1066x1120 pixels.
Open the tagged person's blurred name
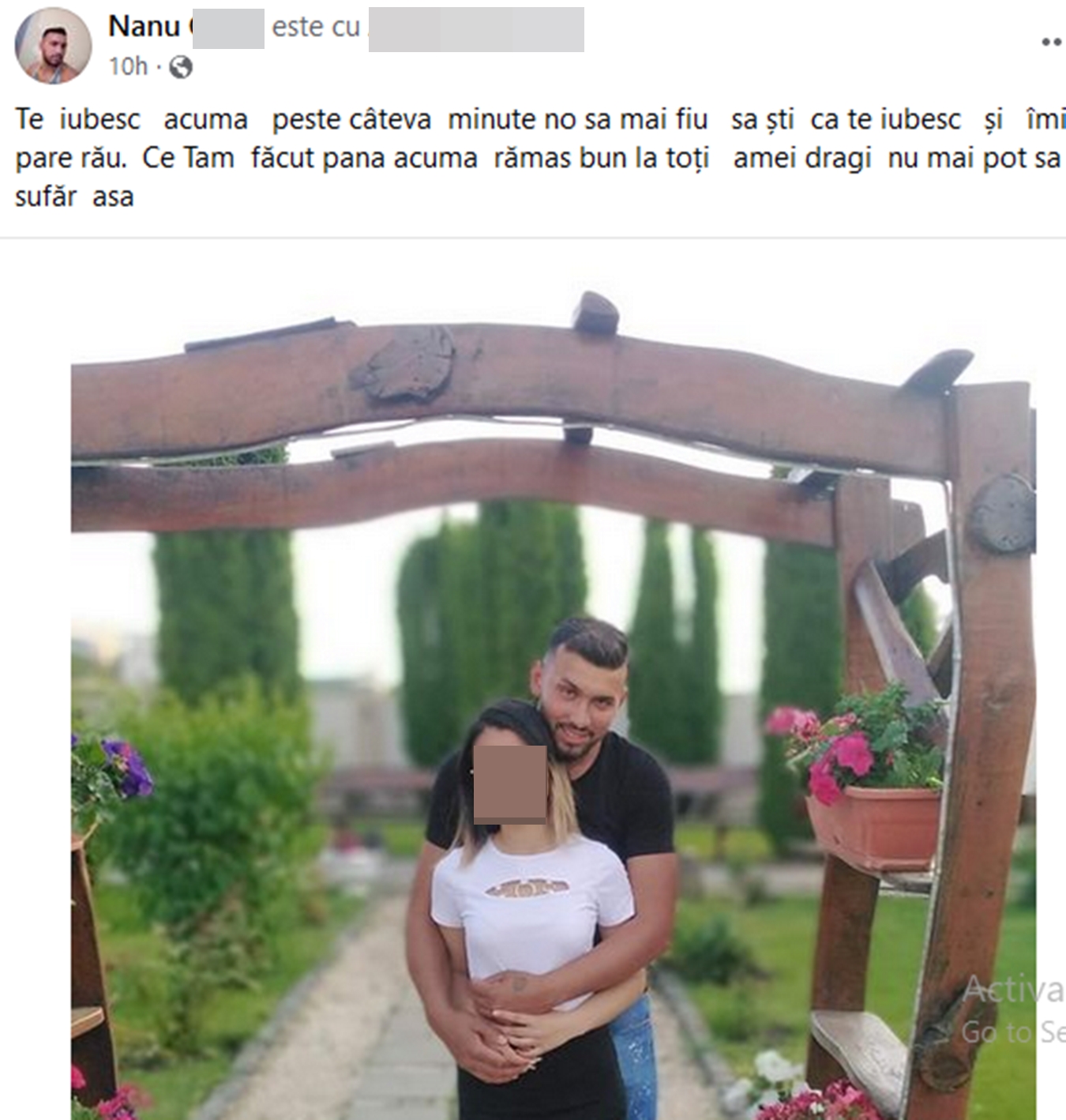[476, 29]
